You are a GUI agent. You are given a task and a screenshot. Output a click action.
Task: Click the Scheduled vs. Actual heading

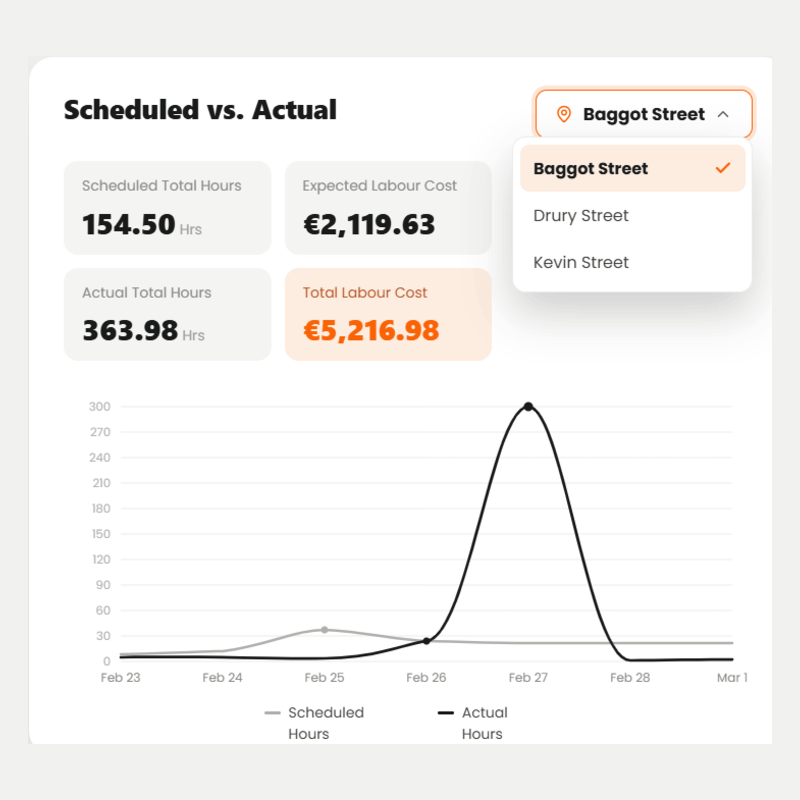(x=200, y=110)
